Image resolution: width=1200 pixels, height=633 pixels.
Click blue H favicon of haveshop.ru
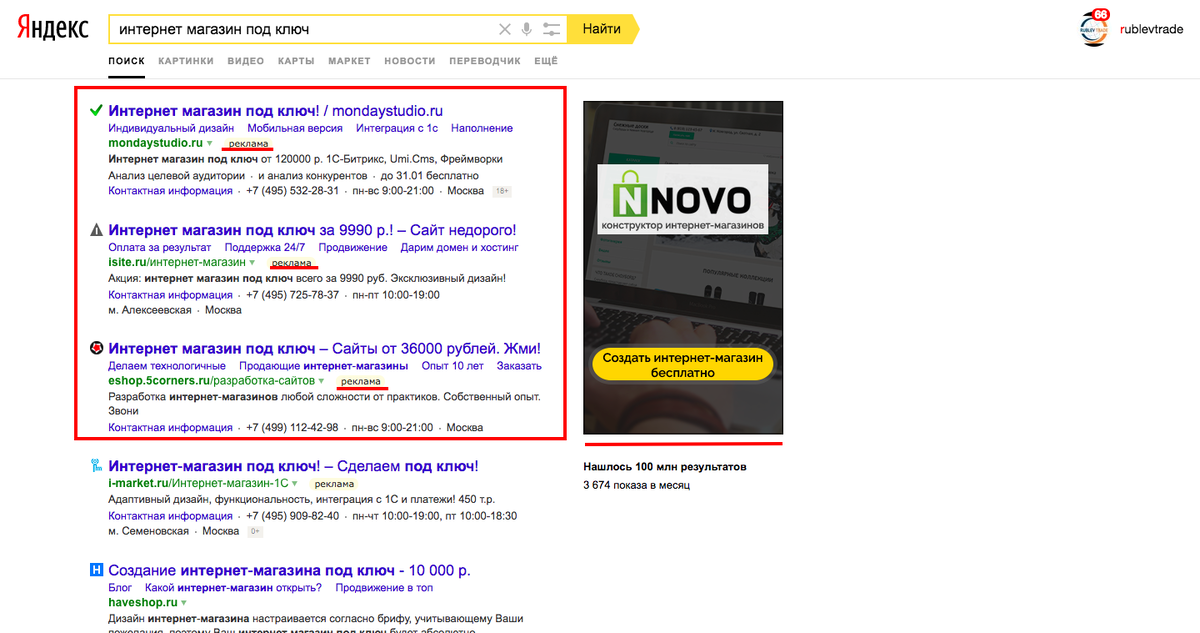96,570
